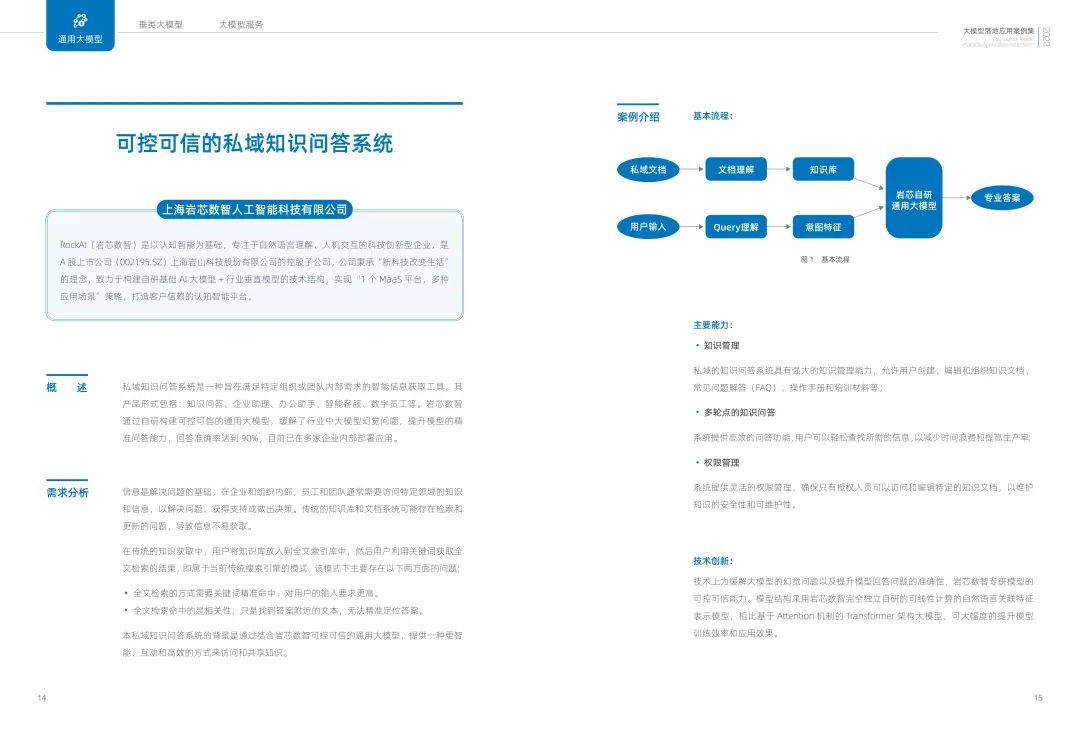
Task: Click the bullet 全文检索命中的是相关性
Action: (x=275, y=610)
